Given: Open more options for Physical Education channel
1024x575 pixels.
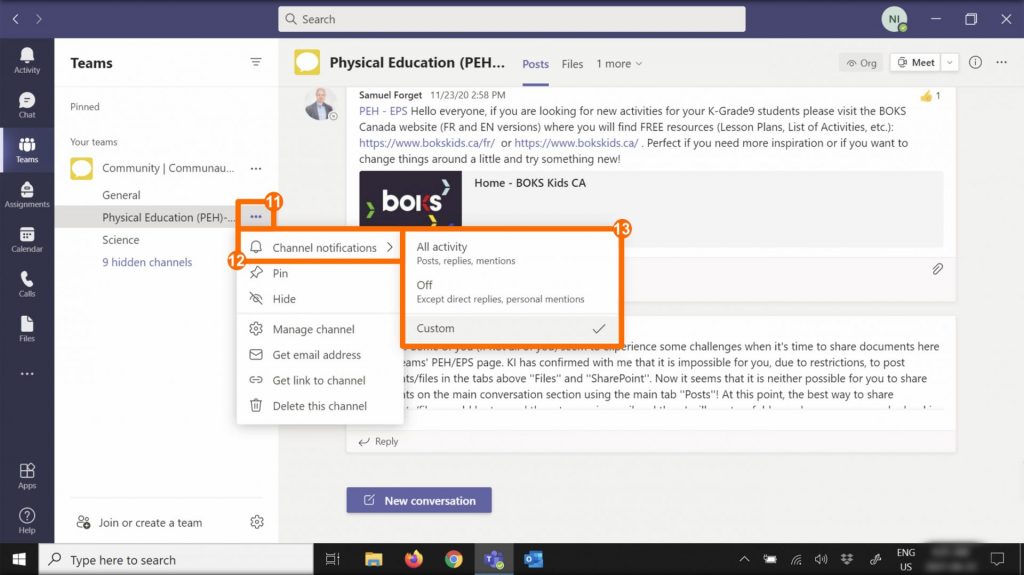Looking at the screenshot, I should click(256, 216).
